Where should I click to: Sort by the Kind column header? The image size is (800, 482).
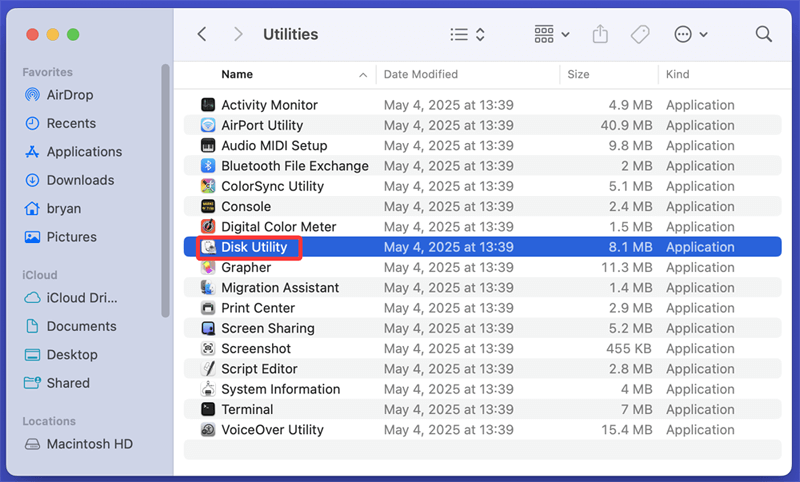click(x=677, y=74)
